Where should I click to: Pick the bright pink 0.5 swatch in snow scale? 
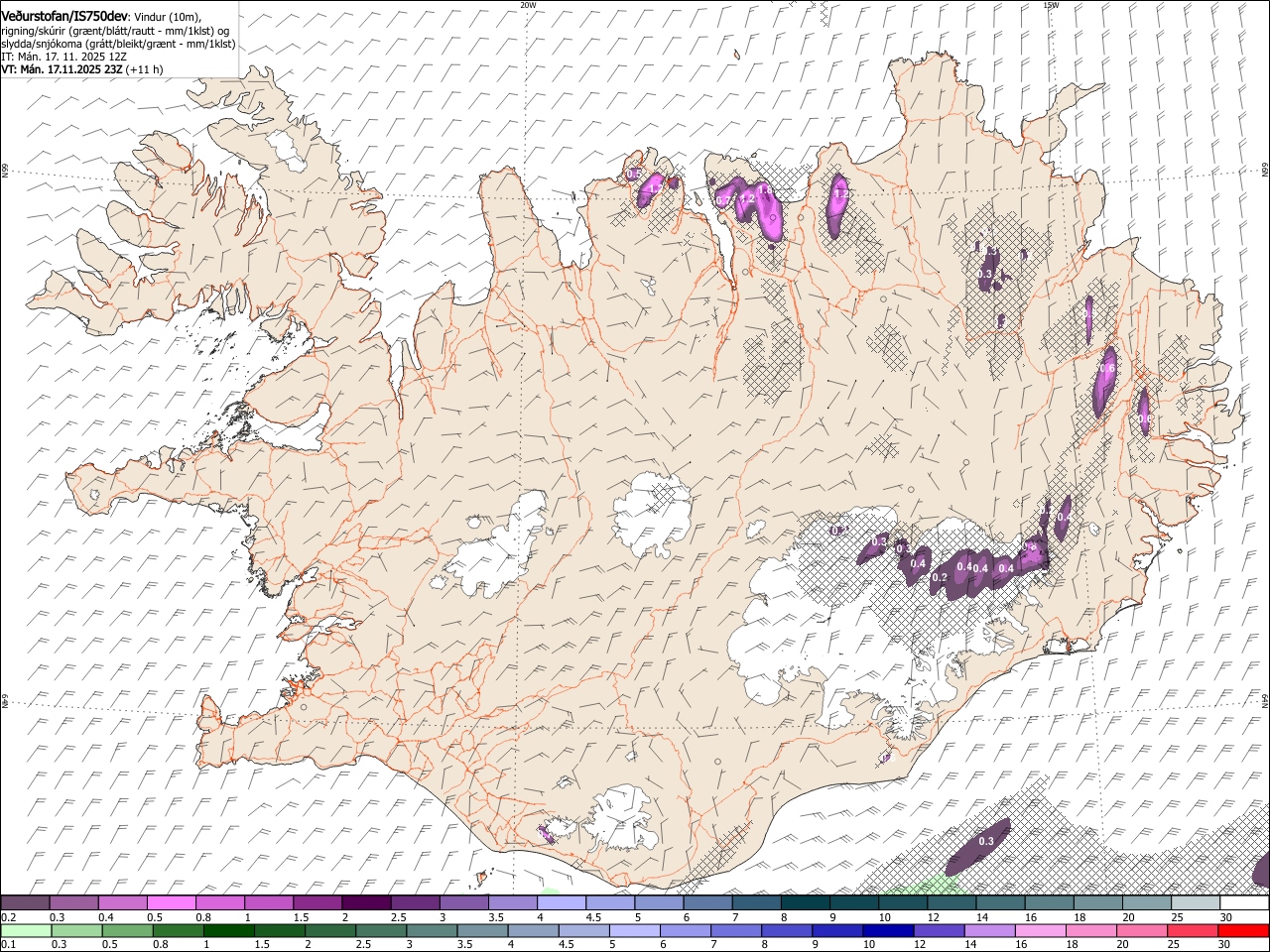(x=171, y=903)
